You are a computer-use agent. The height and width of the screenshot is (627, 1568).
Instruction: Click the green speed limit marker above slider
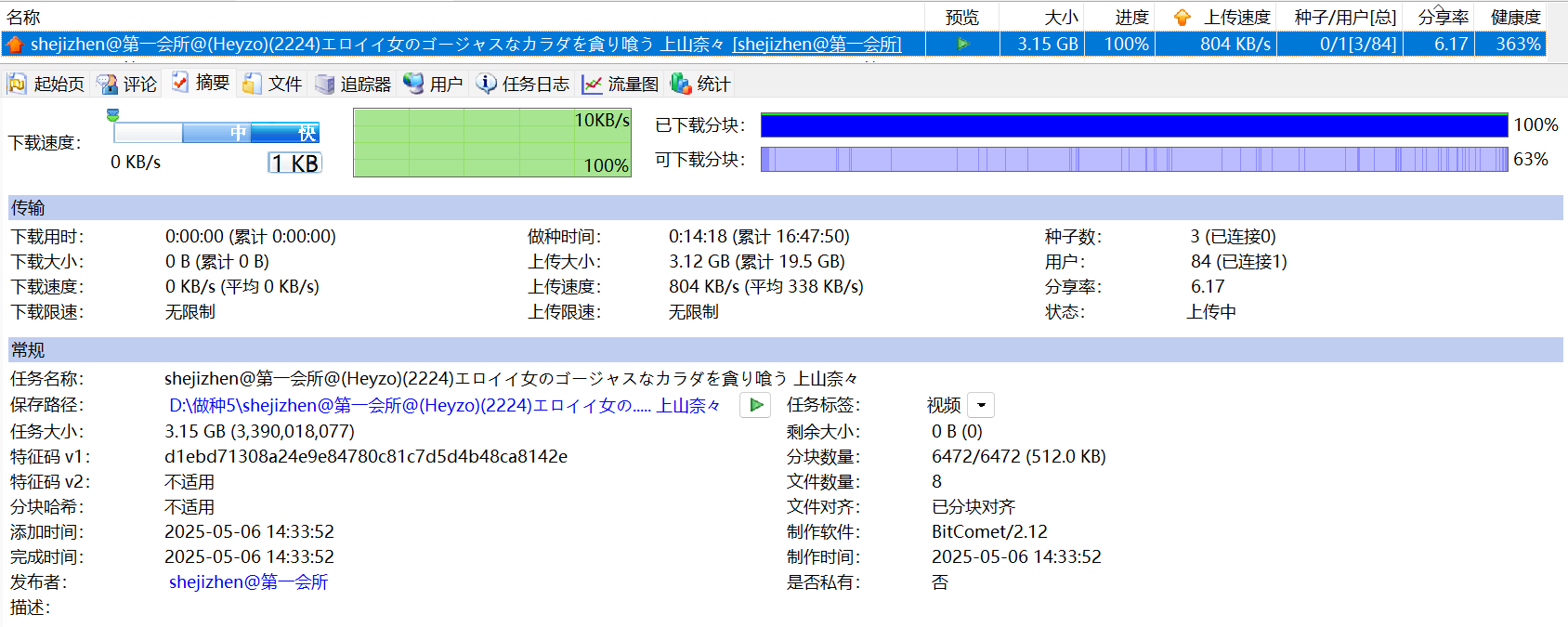pos(112,115)
